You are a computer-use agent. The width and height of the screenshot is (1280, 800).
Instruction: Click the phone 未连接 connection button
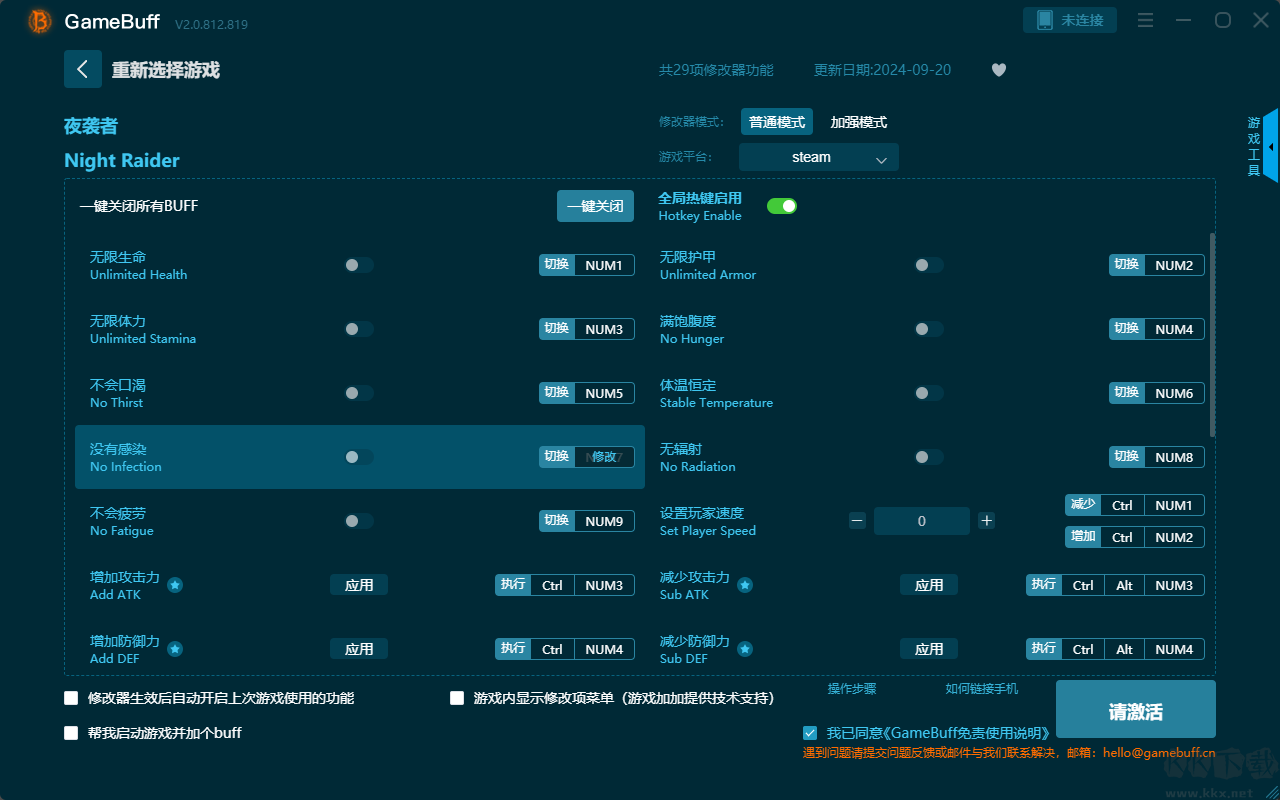coord(1070,21)
